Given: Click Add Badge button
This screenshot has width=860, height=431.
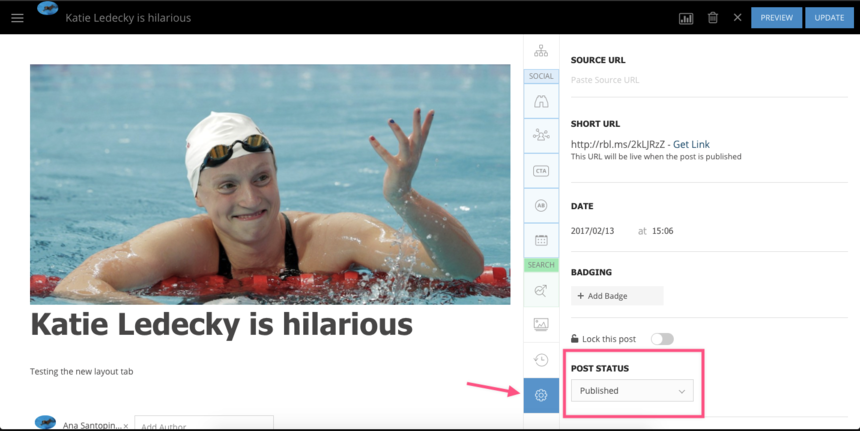Looking at the screenshot, I should [617, 296].
